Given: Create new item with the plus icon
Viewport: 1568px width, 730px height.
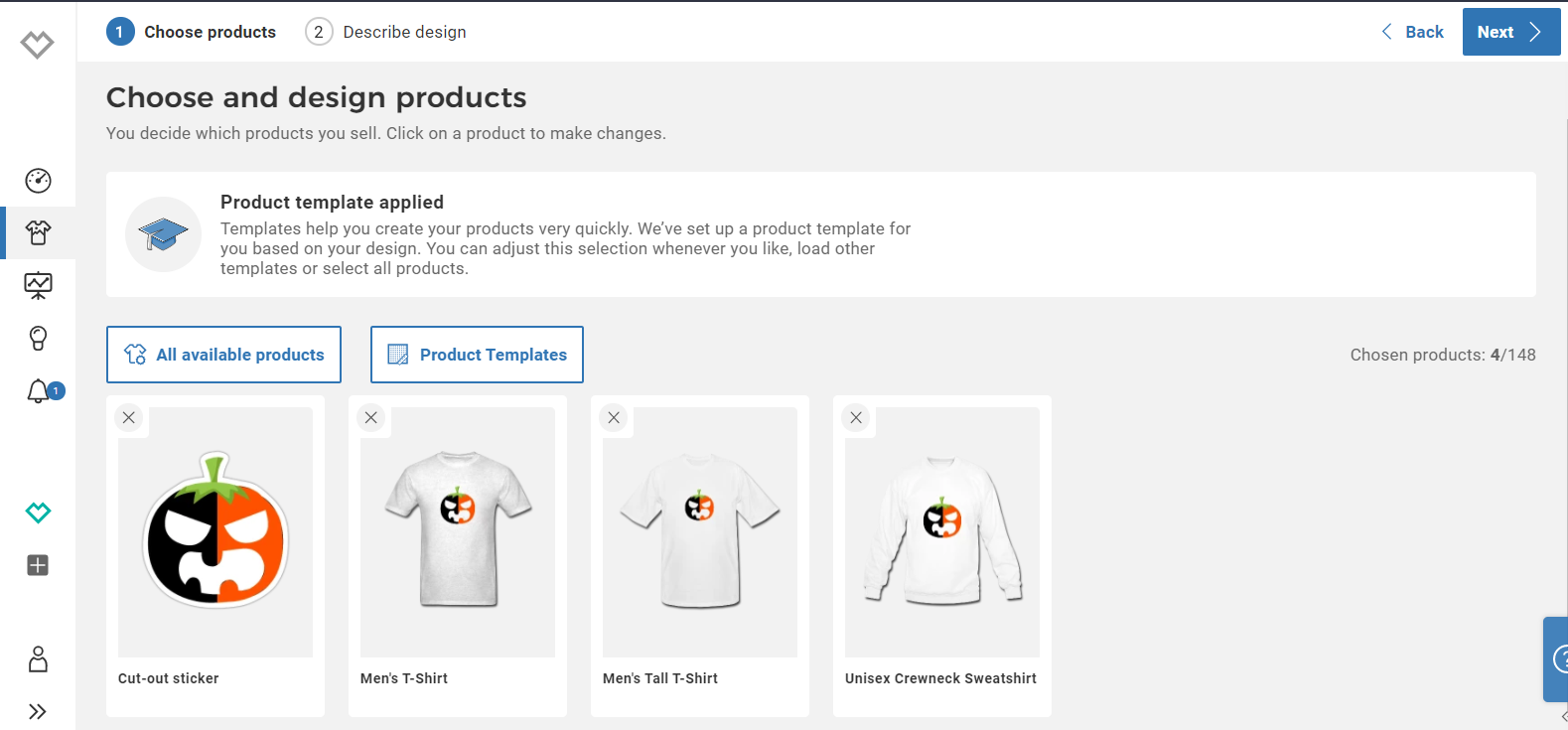Looking at the screenshot, I should click(x=38, y=565).
